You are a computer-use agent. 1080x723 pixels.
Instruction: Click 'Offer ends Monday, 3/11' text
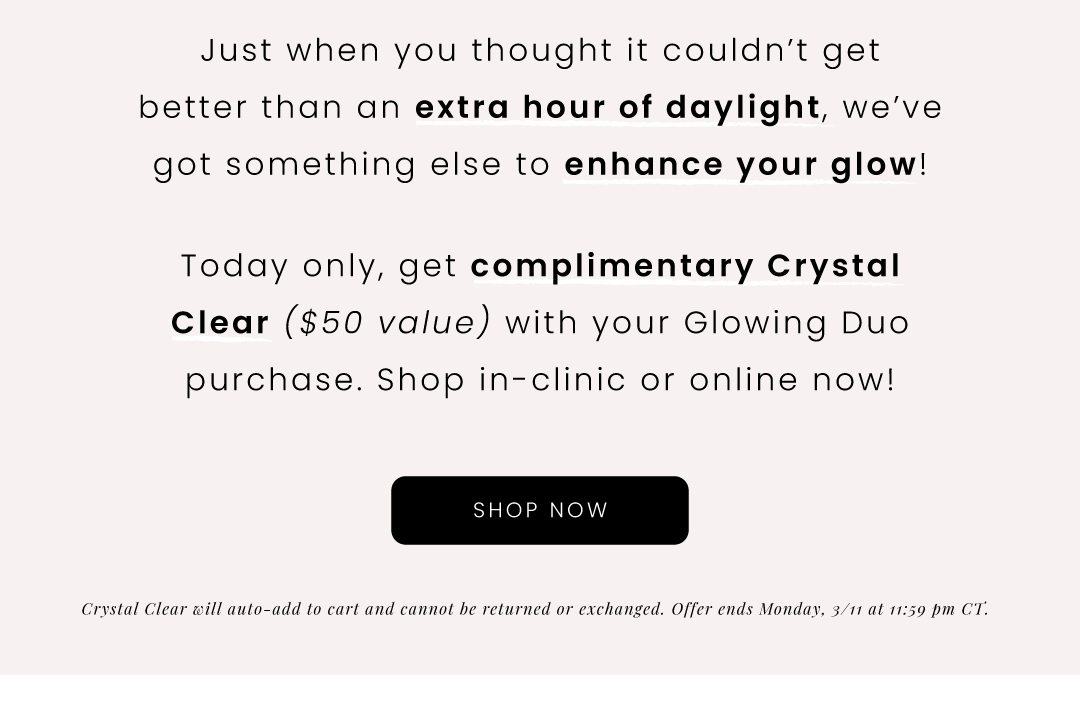click(767, 609)
